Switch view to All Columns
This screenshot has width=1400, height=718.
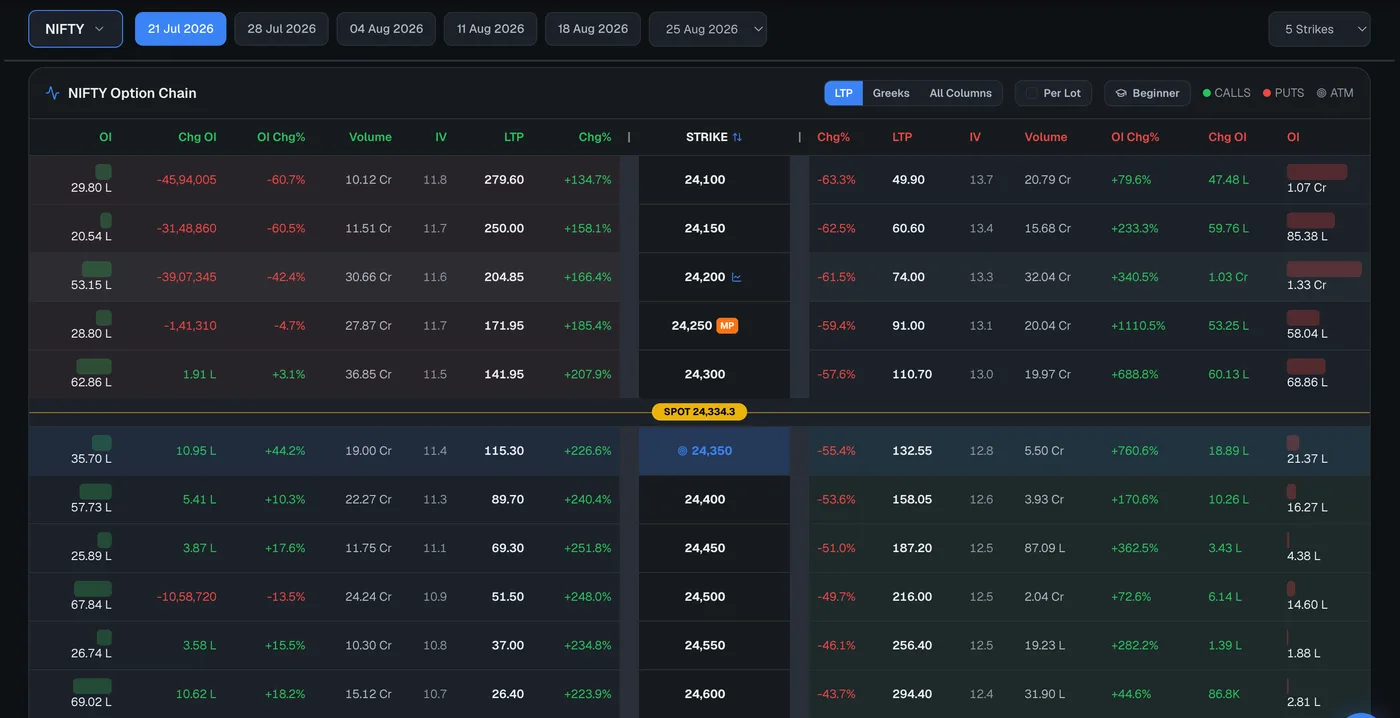pyautogui.click(x=960, y=93)
